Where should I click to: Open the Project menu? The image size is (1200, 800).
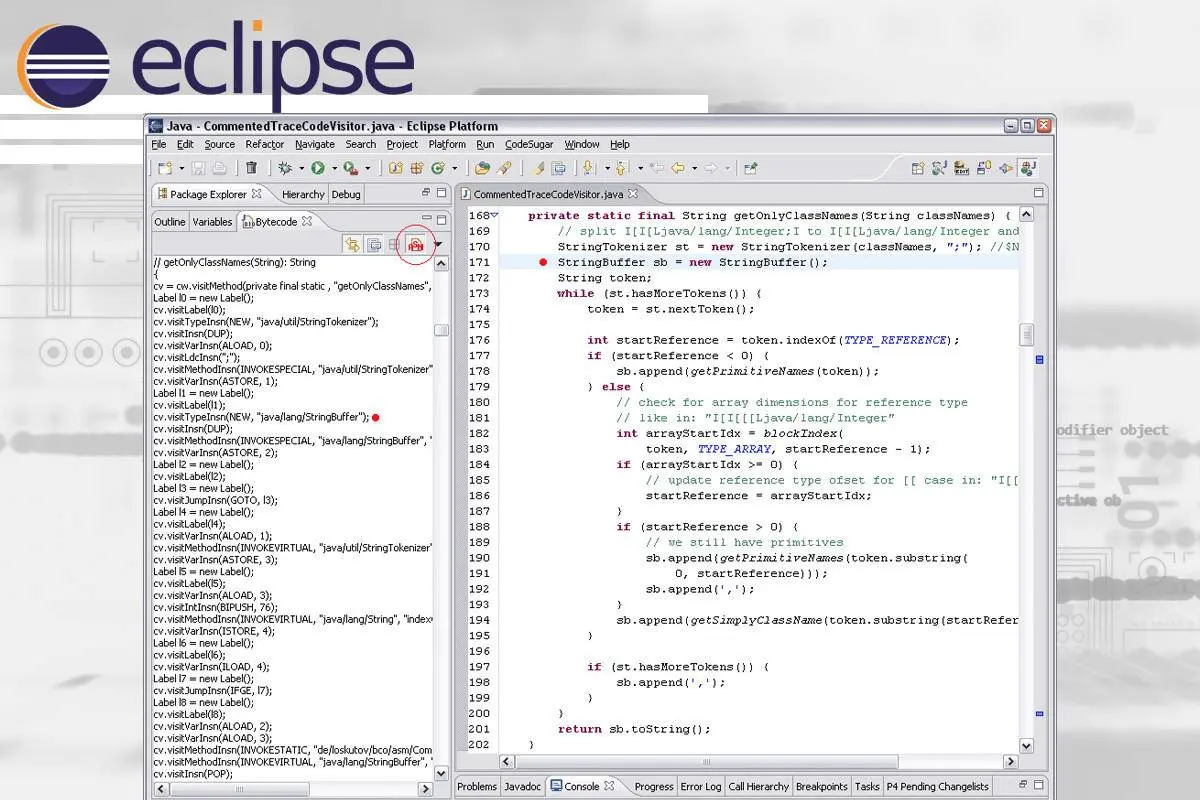tap(402, 144)
